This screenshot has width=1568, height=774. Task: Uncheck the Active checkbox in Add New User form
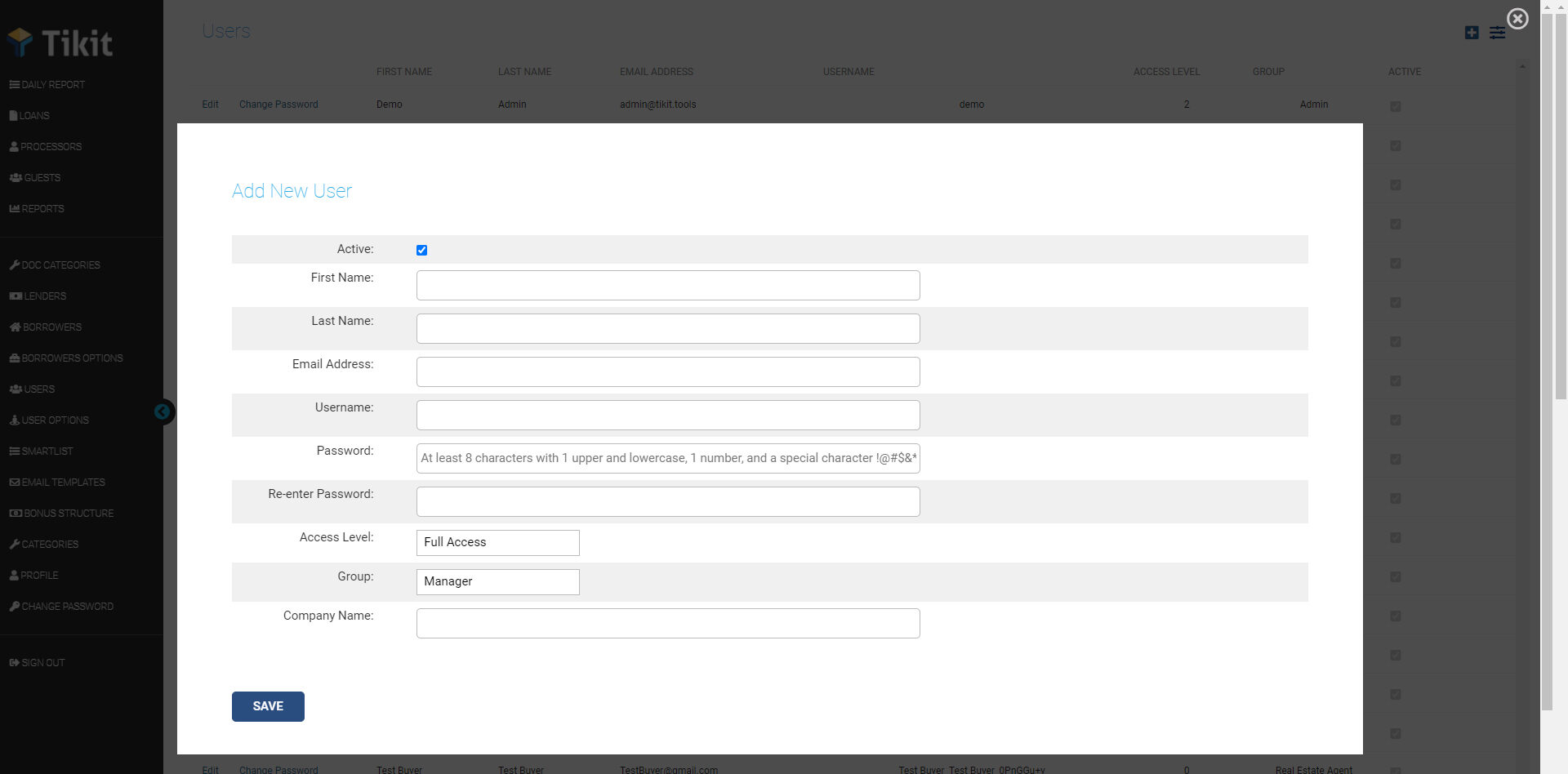421,250
